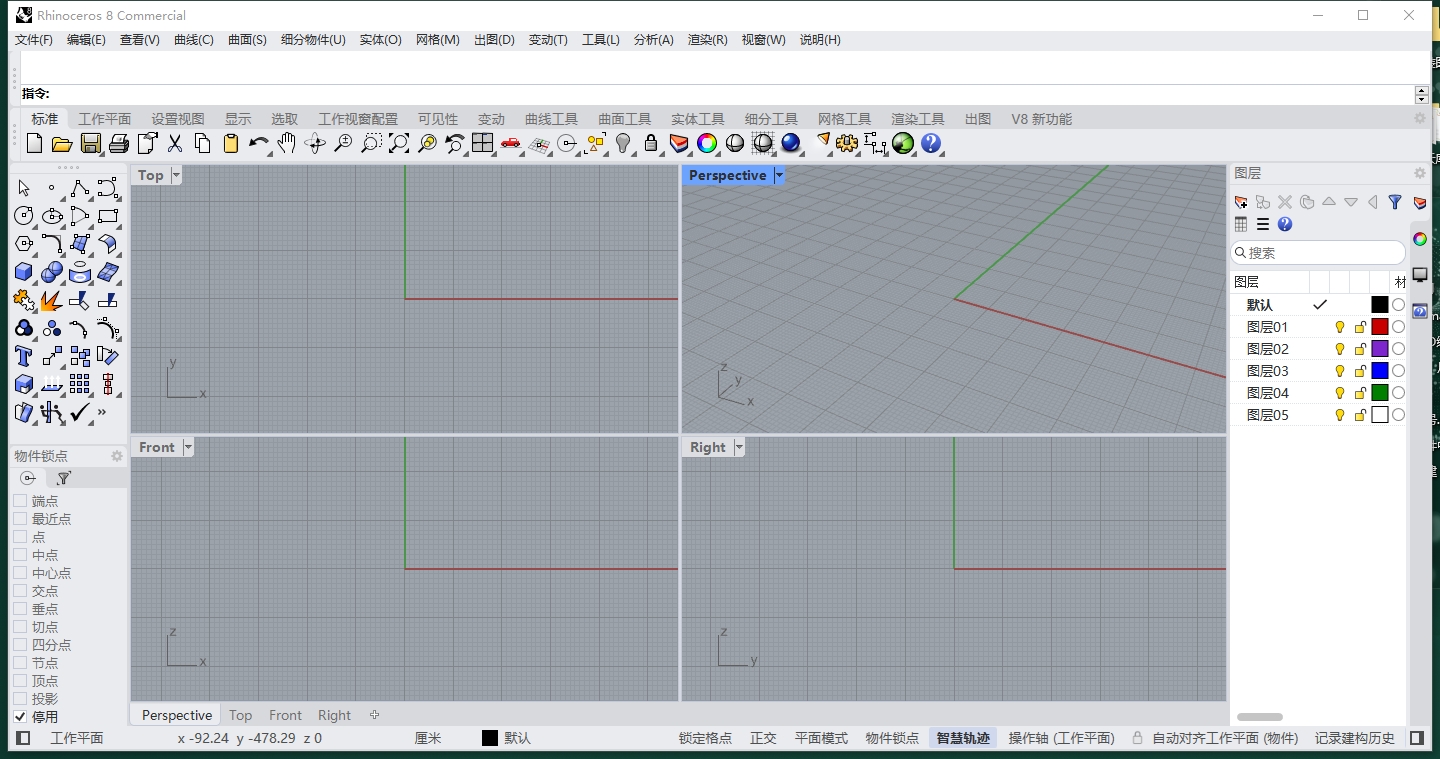Open the Perspective viewport title dropdown
Image resolution: width=1440 pixels, height=759 pixels.
pyautogui.click(x=779, y=175)
